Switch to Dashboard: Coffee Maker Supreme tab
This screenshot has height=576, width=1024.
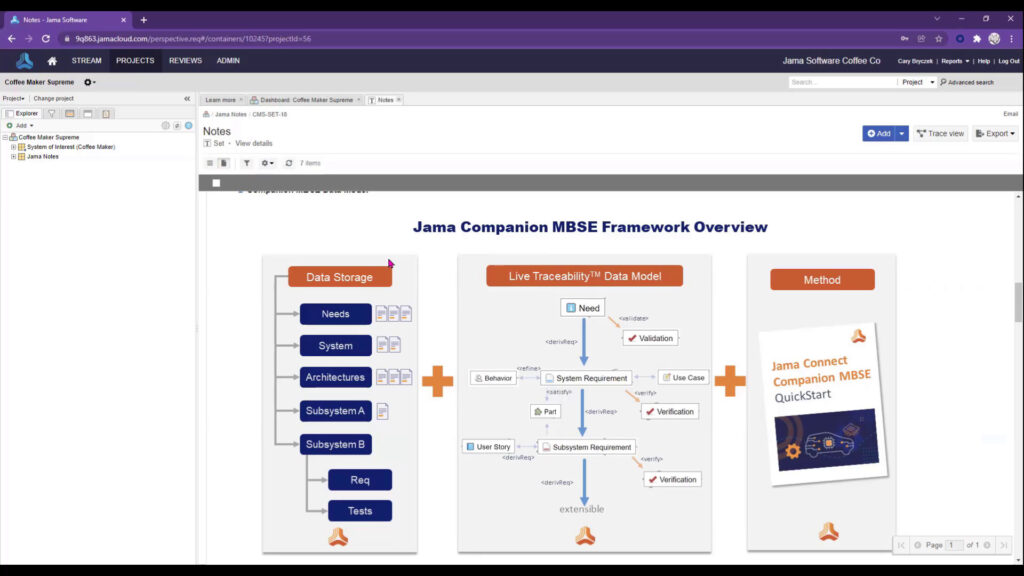[x=306, y=100]
